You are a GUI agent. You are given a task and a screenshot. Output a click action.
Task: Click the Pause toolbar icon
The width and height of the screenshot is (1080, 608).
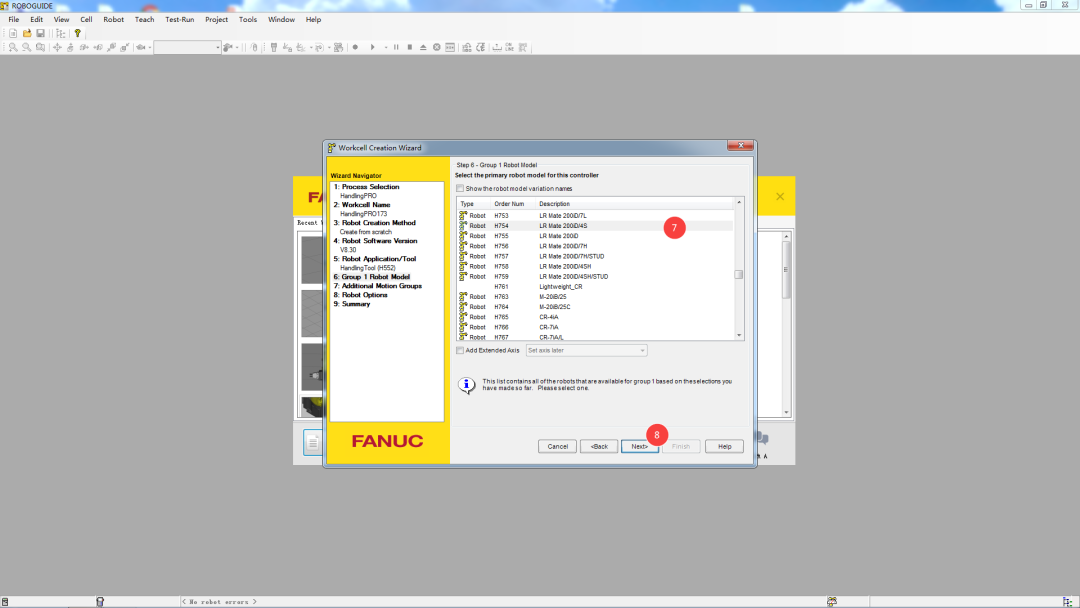(396, 48)
